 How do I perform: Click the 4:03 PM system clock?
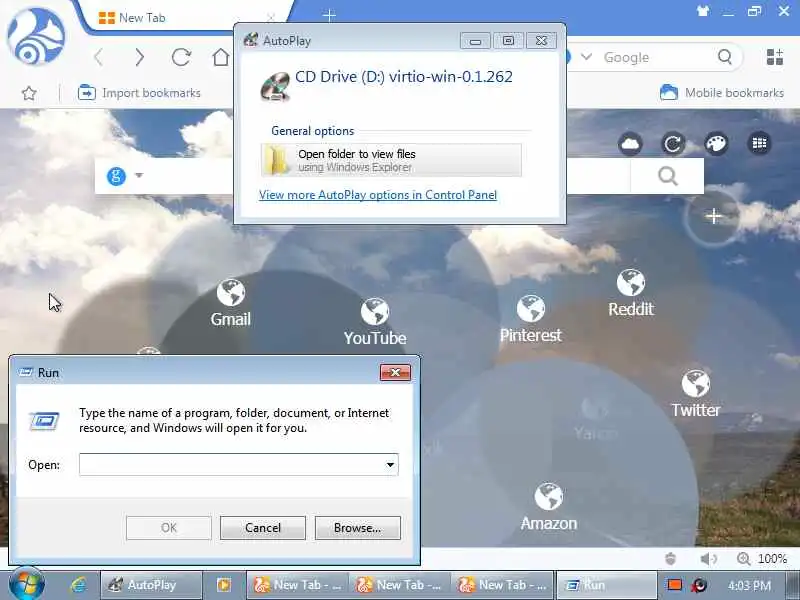pyautogui.click(x=749, y=585)
